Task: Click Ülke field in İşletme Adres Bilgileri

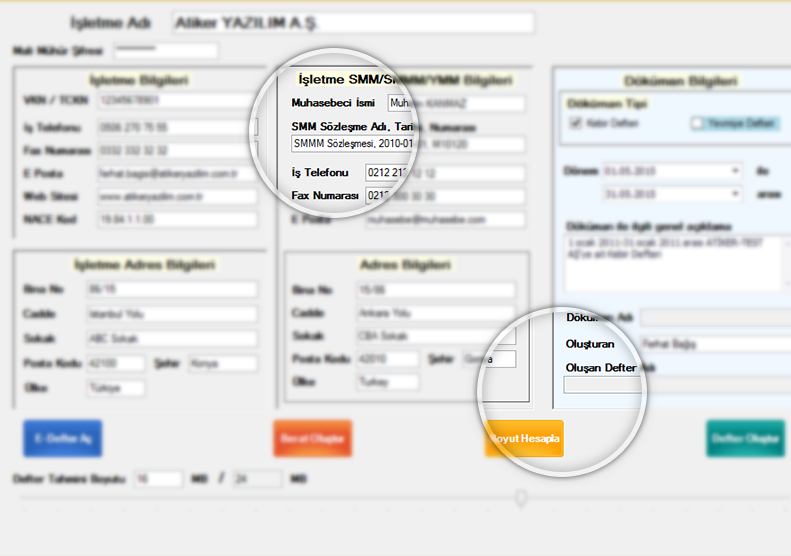Action: 116,387
